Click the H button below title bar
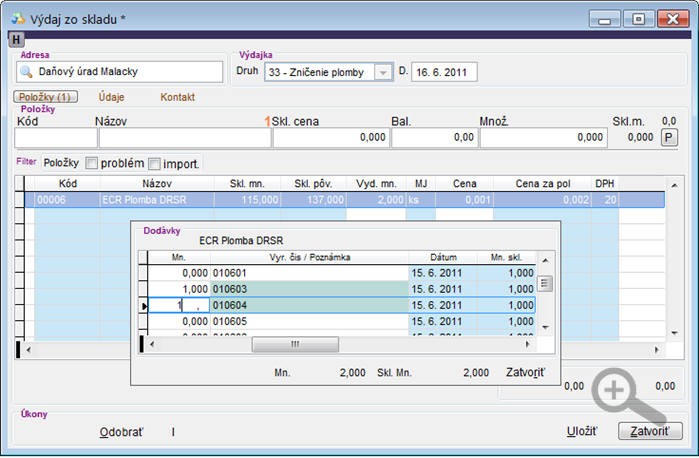This screenshot has height=458, width=699. [x=16, y=40]
